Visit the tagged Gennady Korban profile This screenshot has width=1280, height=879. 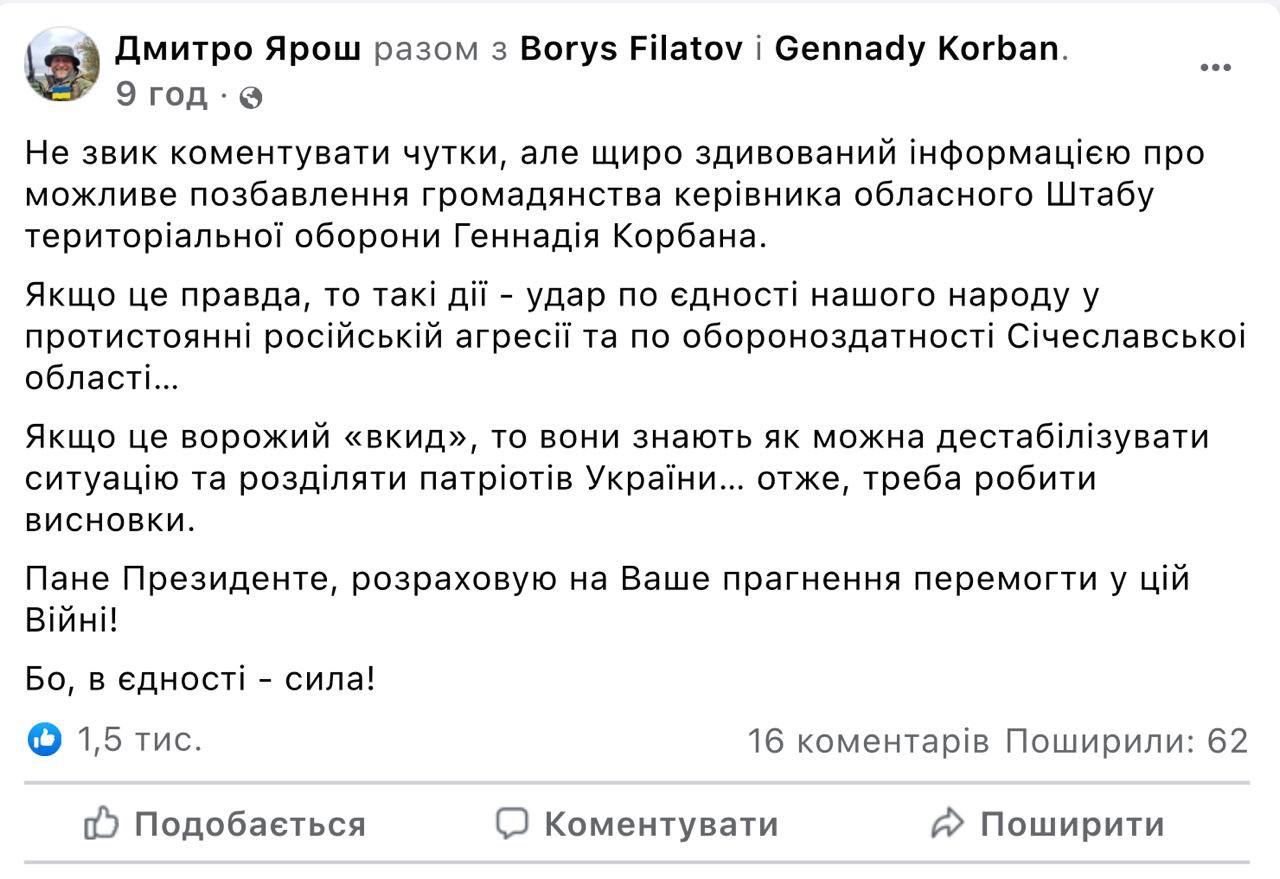(917, 49)
